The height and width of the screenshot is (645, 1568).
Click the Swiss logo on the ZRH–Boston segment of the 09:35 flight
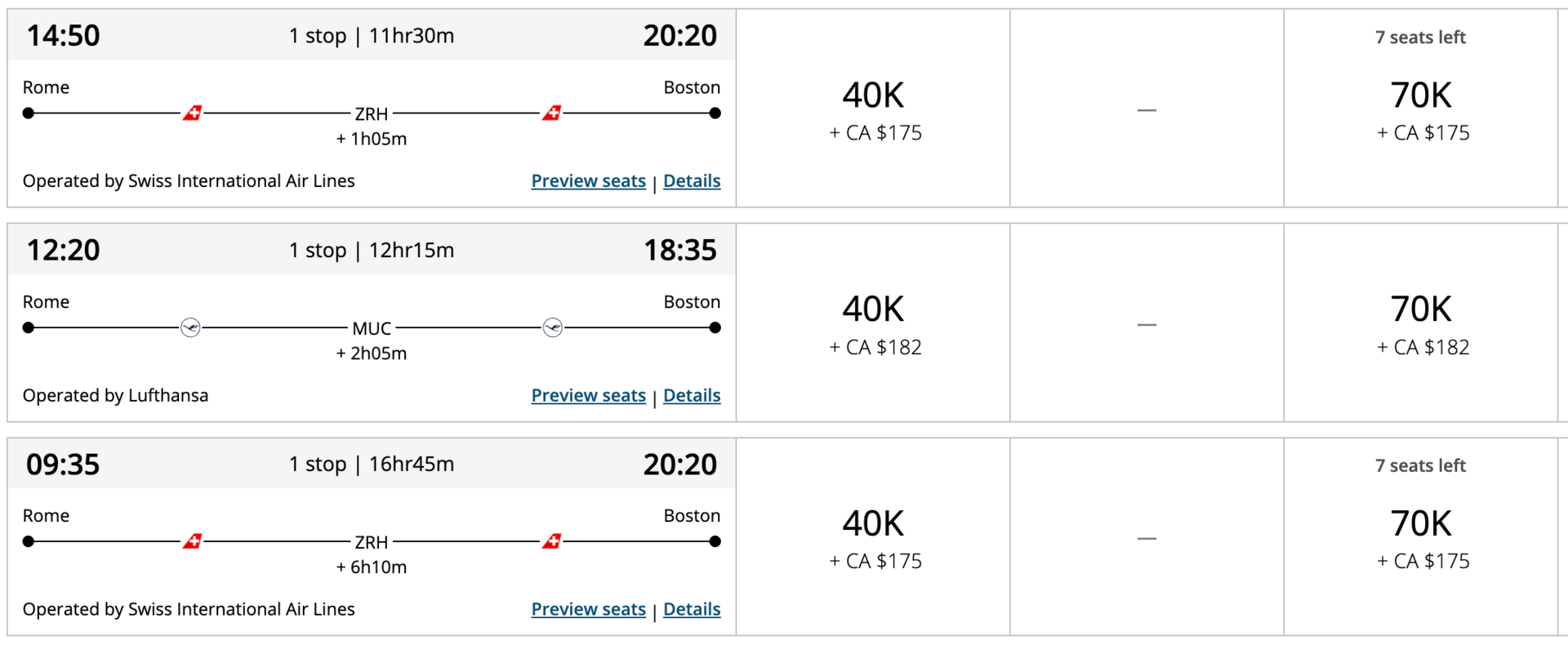[552, 541]
